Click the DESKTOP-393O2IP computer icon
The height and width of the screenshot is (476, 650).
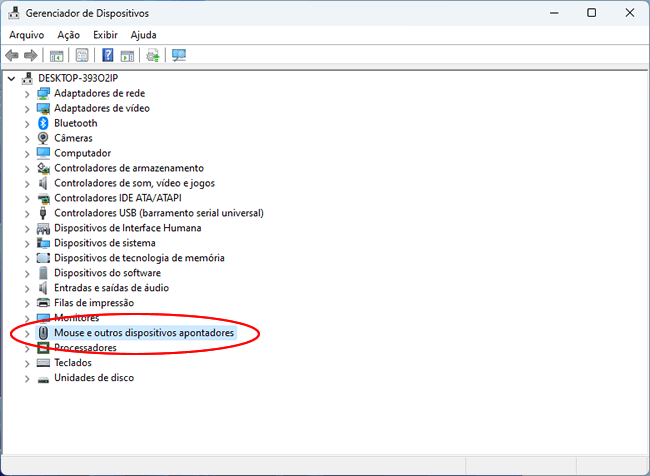point(27,78)
